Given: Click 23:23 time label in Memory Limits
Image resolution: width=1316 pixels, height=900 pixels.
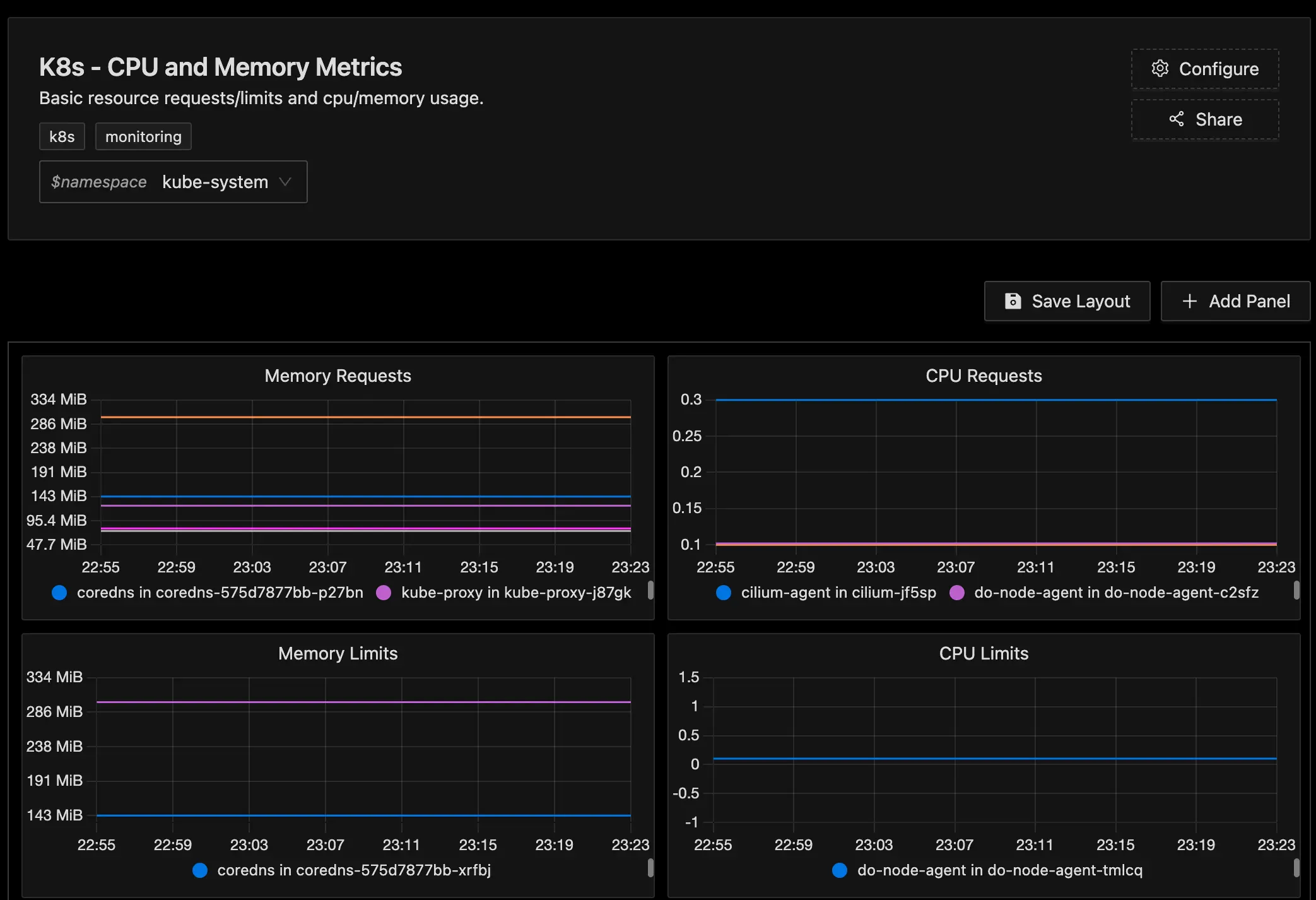Looking at the screenshot, I should click(x=630, y=844).
